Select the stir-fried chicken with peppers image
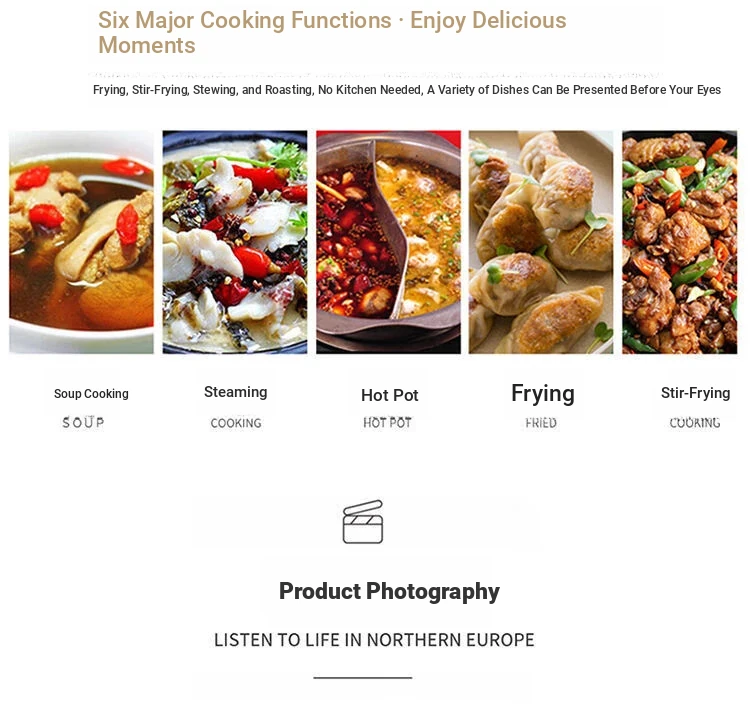Screen dimensions: 750x720 [680, 242]
